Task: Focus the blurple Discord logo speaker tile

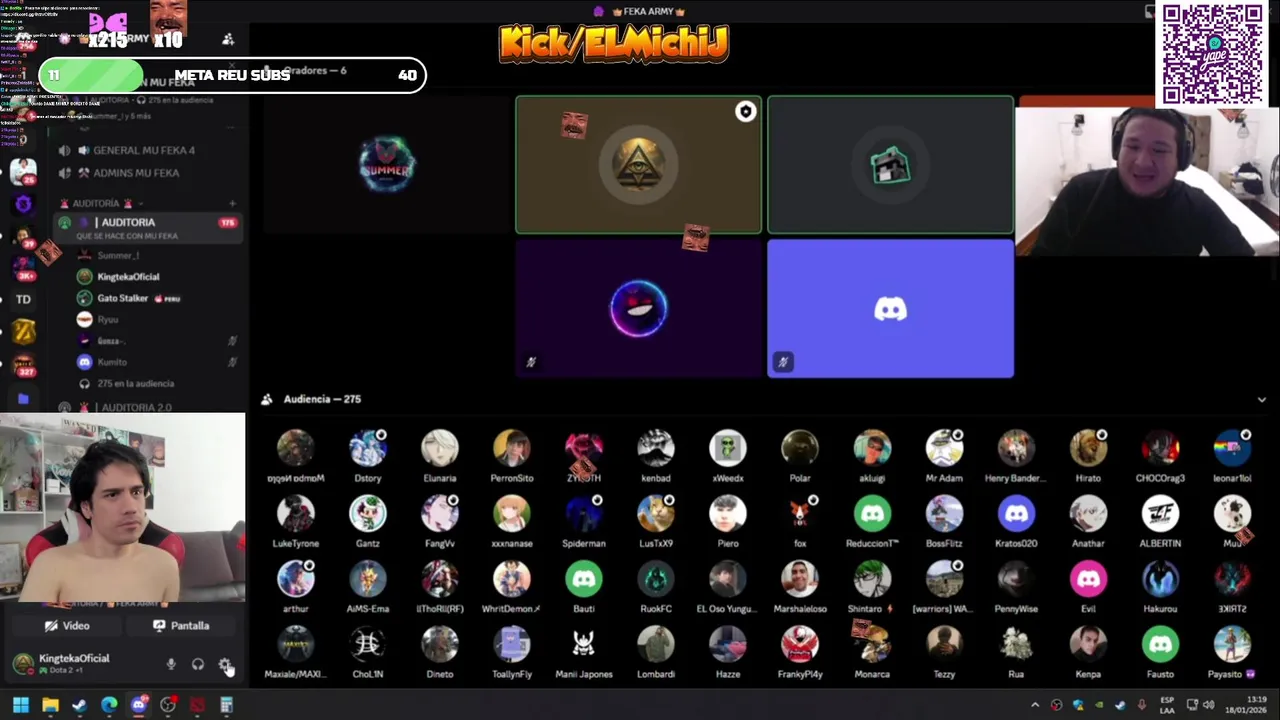Action: [890, 308]
